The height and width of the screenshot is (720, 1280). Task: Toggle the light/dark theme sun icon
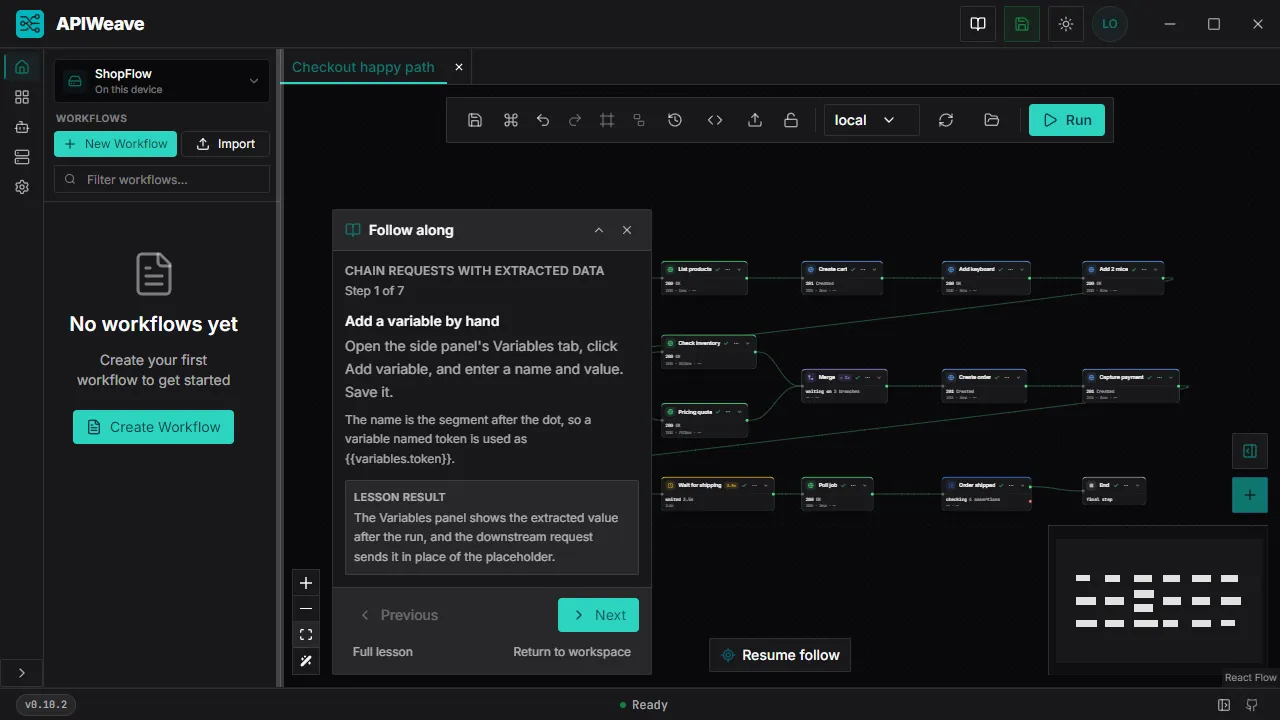1066,24
